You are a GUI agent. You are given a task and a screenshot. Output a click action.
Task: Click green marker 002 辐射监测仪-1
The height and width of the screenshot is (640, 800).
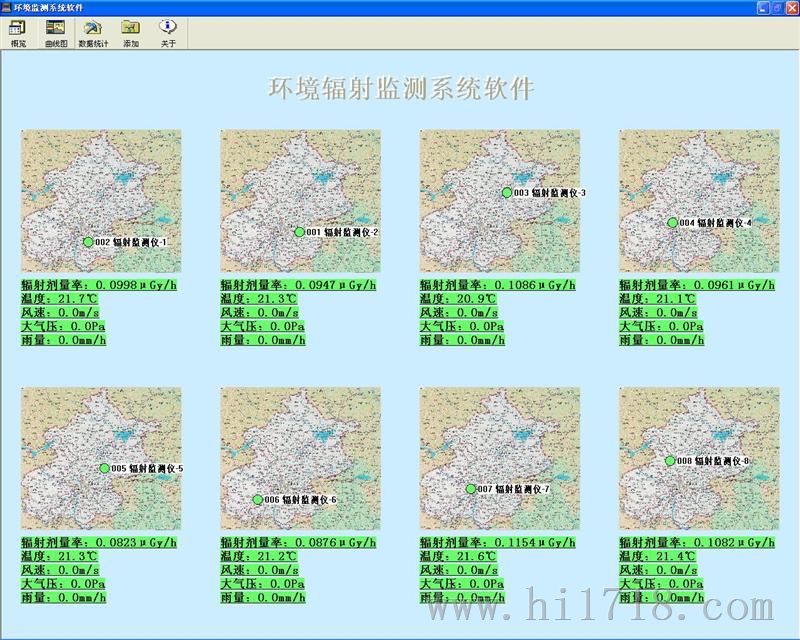click(88, 242)
